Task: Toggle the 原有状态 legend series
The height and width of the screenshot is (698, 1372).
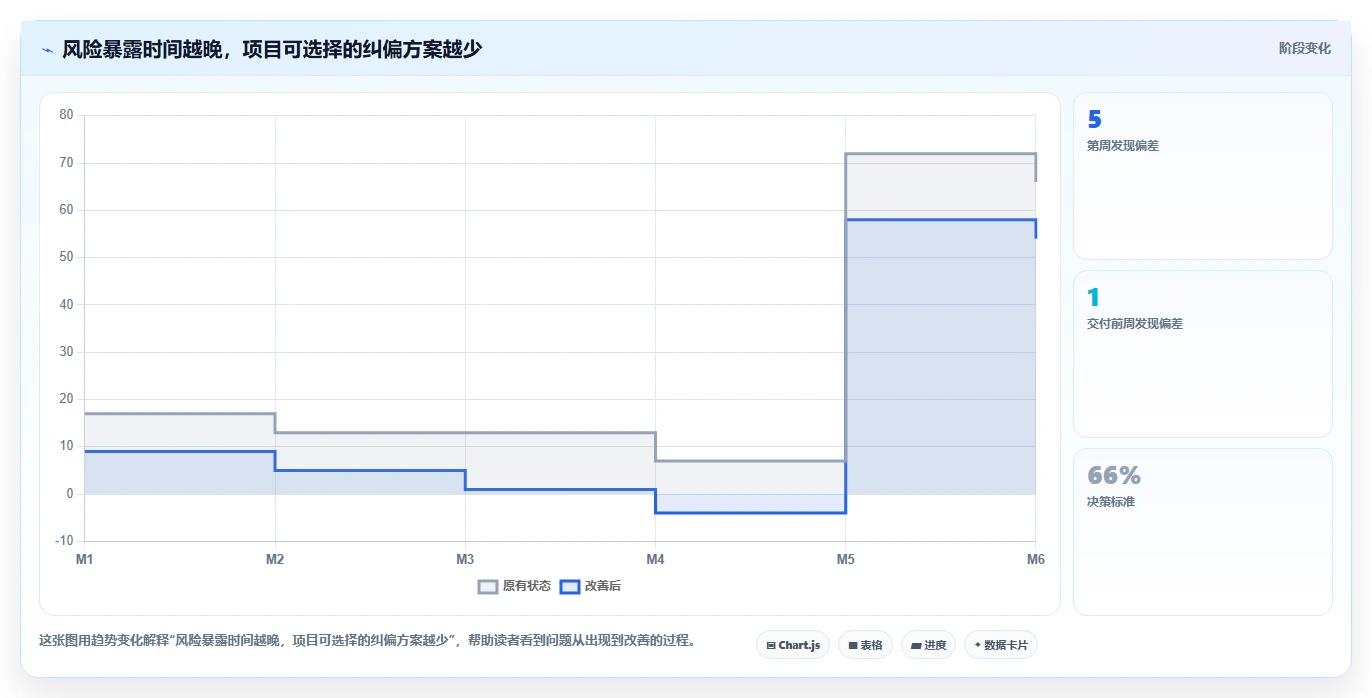Action: [x=514, y=586]
